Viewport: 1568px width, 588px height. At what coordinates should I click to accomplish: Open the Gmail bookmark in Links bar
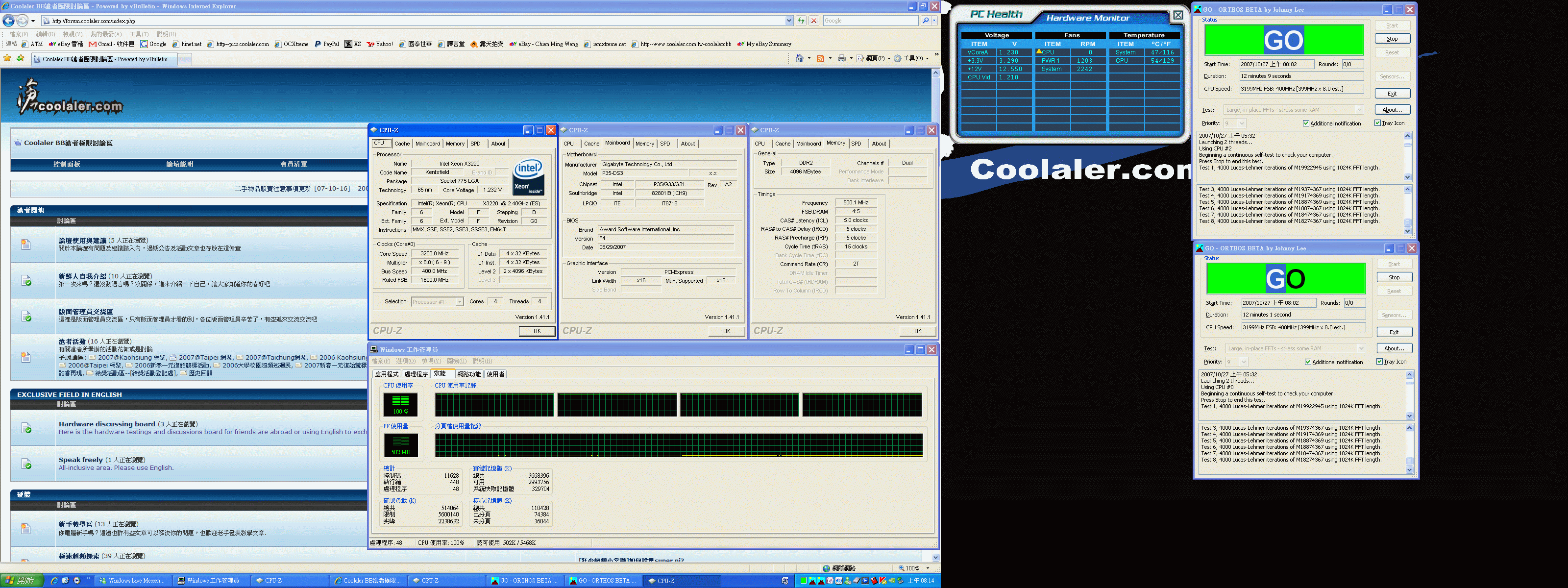pyautogui.click(x=111, y=44)
